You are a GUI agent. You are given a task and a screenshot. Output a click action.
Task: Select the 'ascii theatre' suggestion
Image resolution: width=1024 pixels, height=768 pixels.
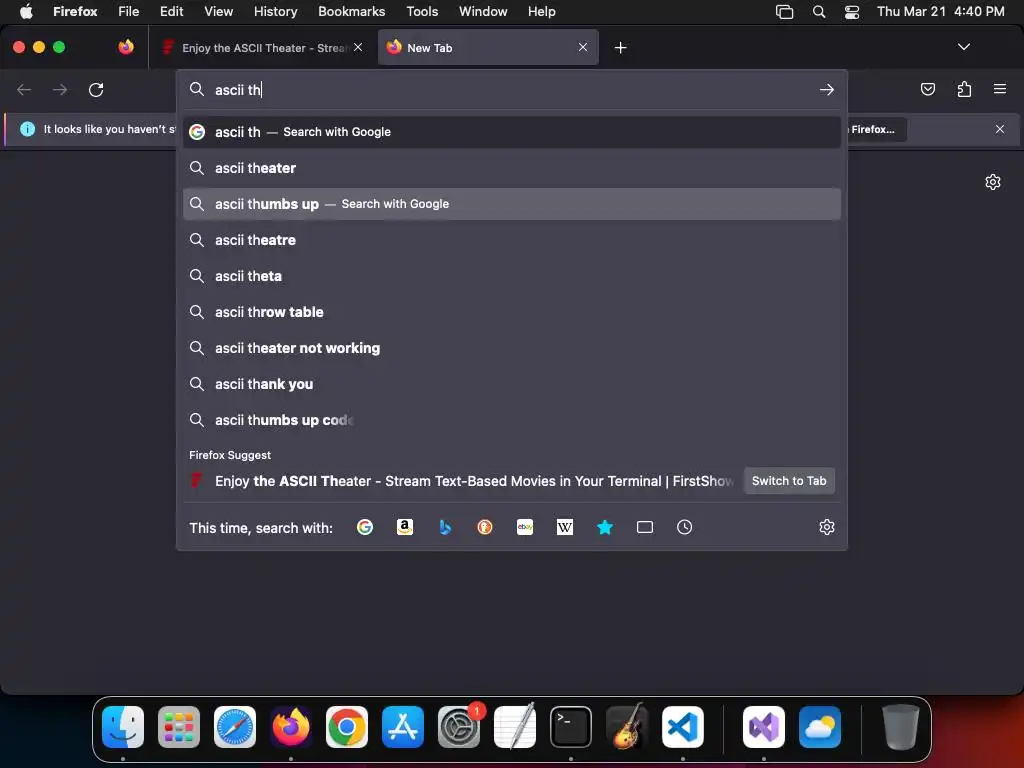tap(511, 240)
